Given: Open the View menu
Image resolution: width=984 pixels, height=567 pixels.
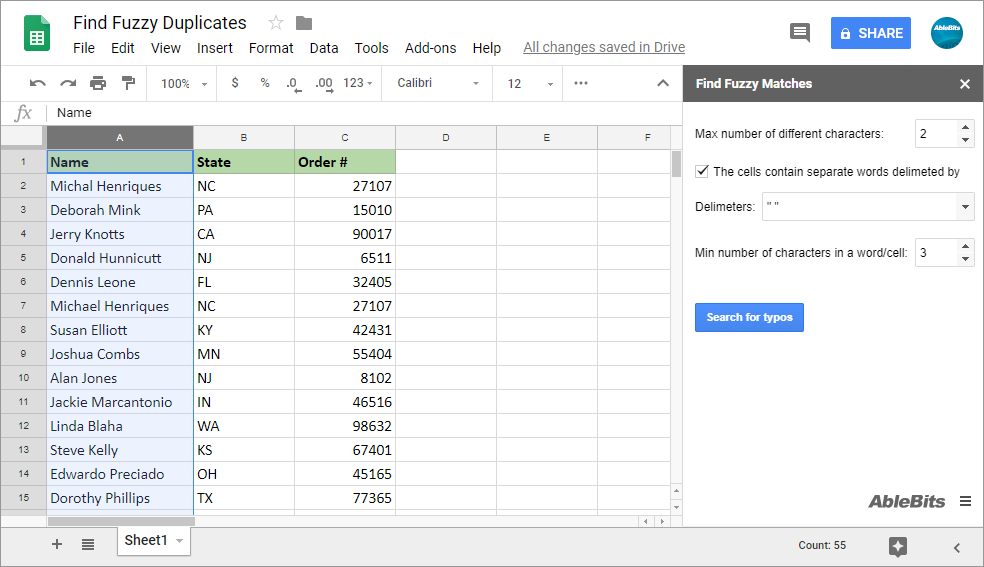Looking at the screenshot, I should tap(166, 48).
